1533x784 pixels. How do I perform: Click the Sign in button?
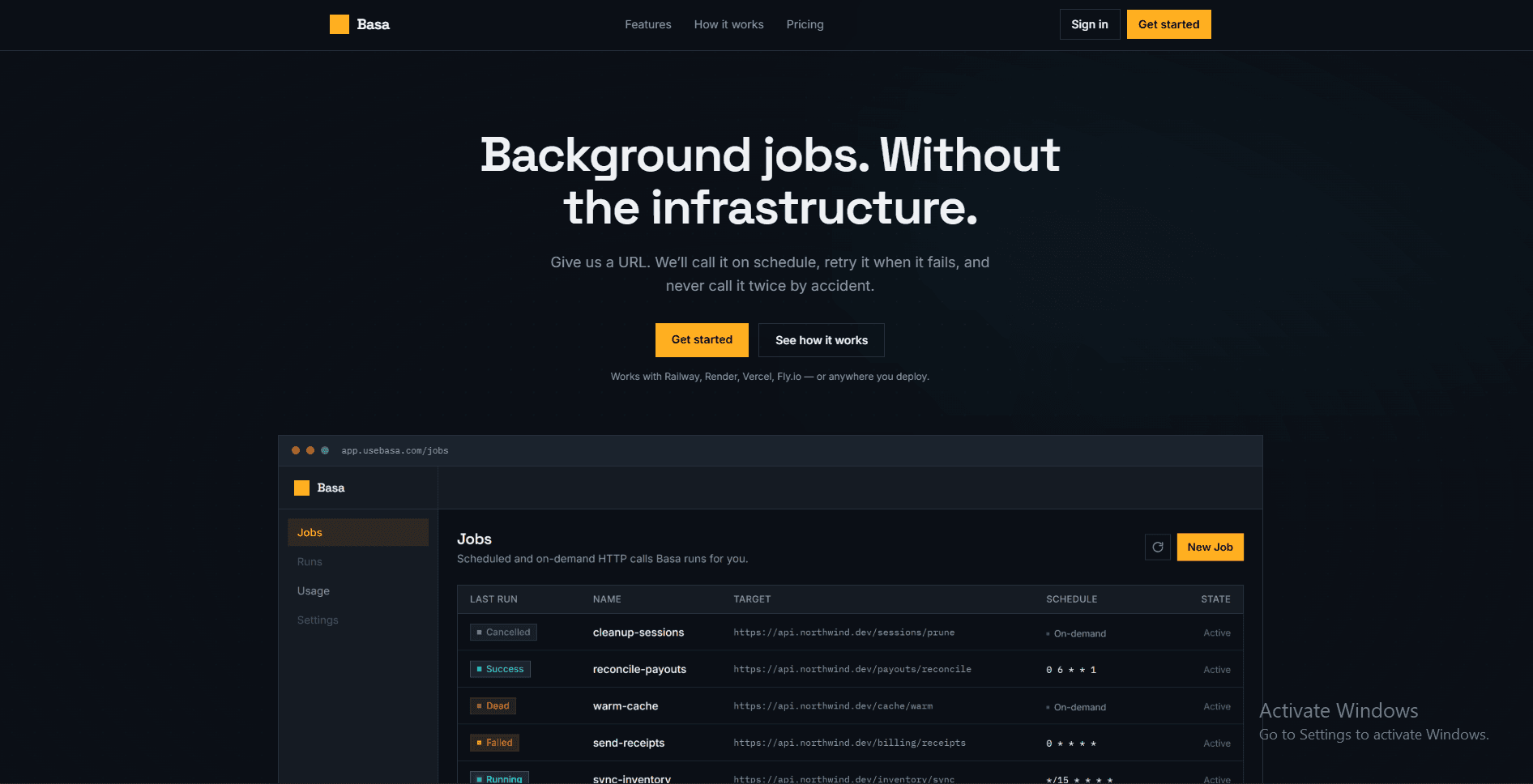pos(1090,24)
